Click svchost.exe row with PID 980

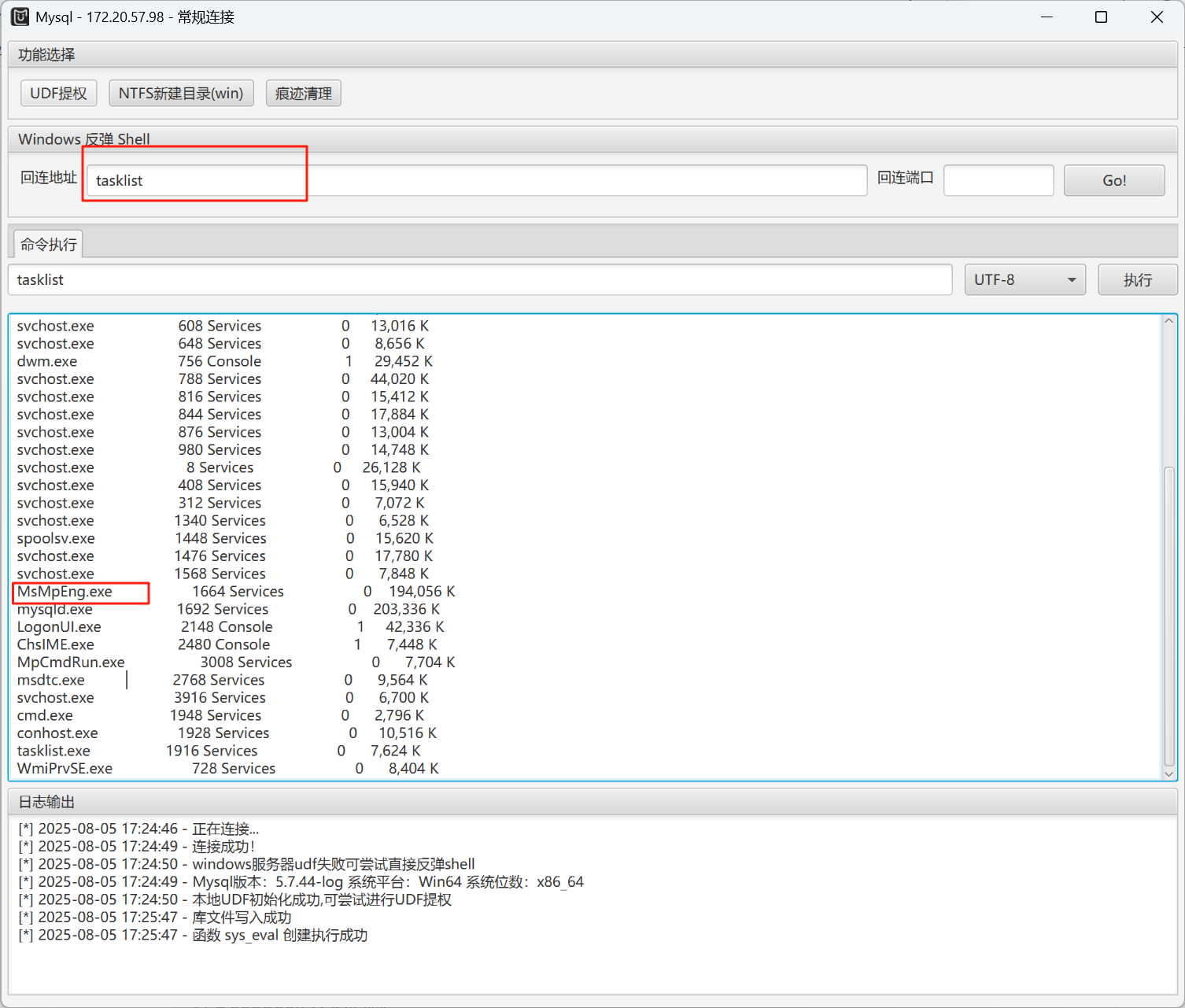(x=223, y=449)
